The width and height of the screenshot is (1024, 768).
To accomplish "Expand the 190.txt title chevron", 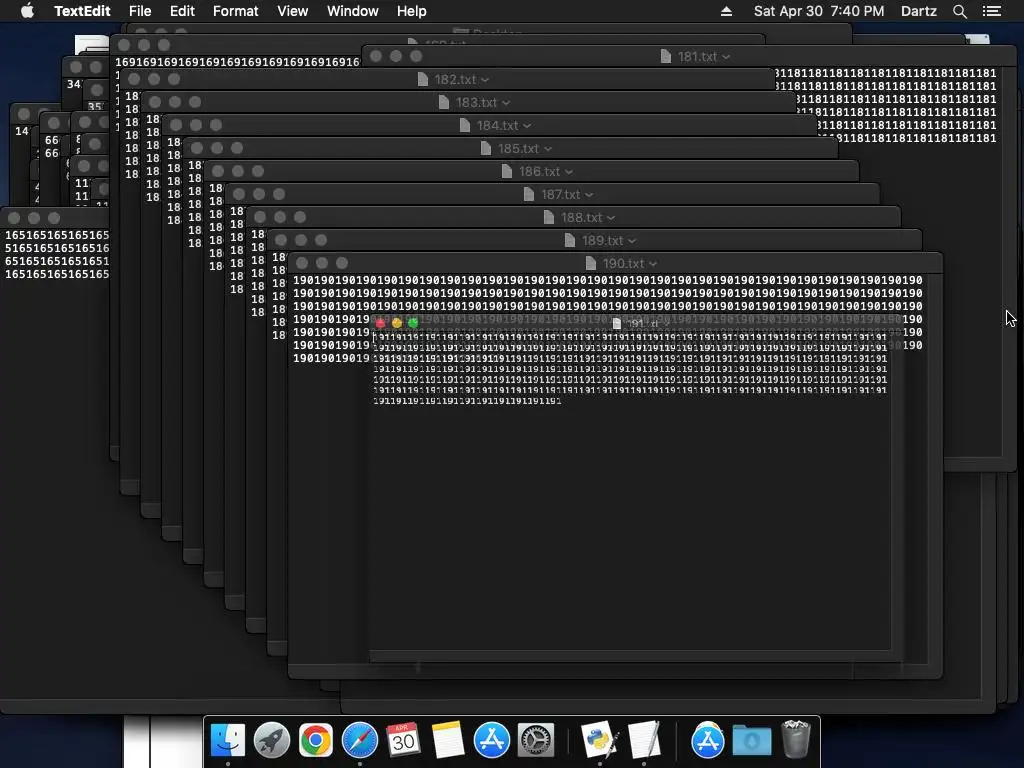I will (x=653, y=264).
